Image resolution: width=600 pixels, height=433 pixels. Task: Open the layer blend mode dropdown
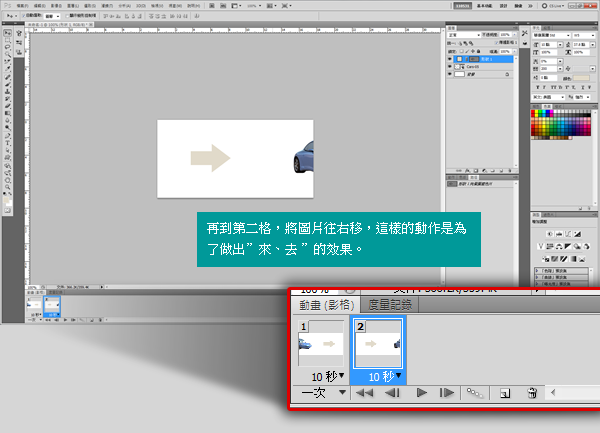[x=464, y=35]
